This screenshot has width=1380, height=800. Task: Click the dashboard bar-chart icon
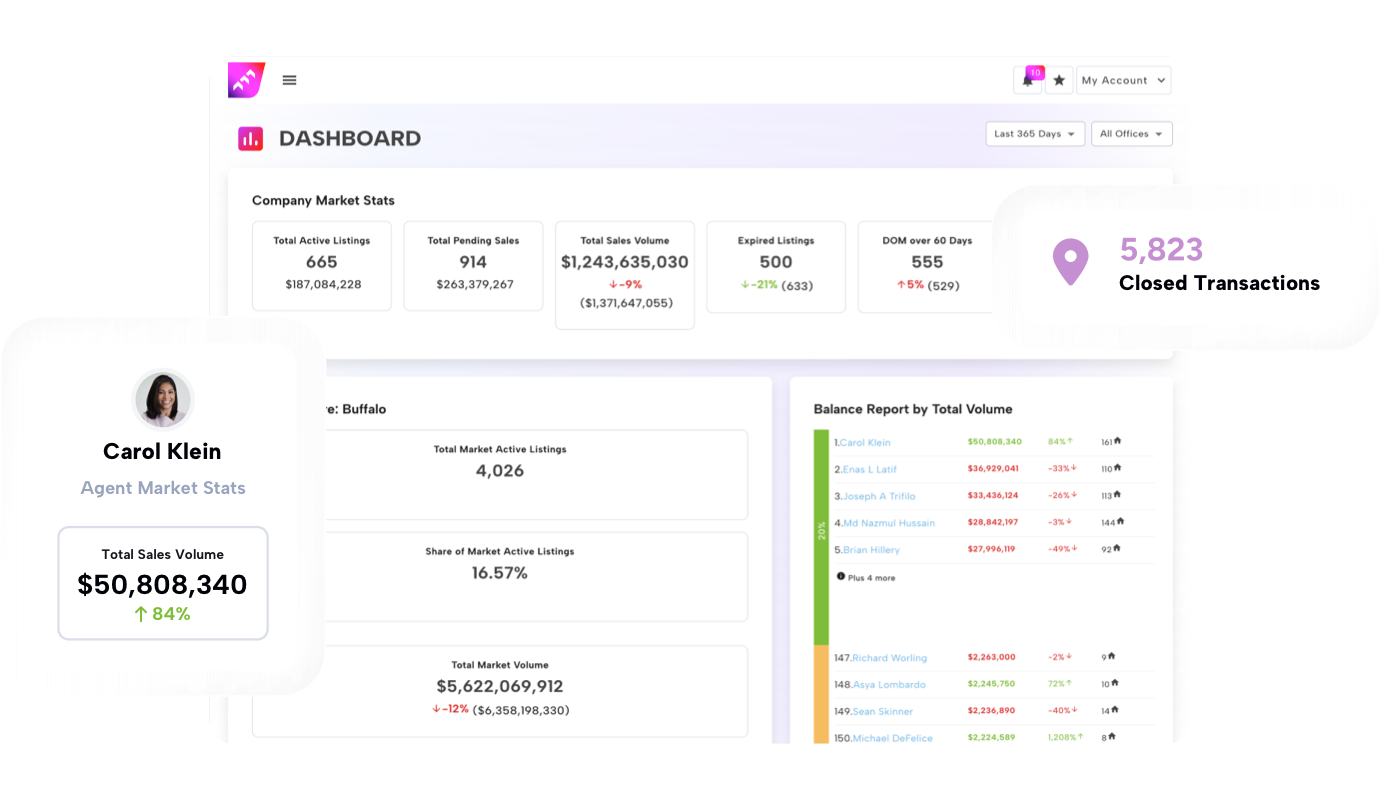249,138
